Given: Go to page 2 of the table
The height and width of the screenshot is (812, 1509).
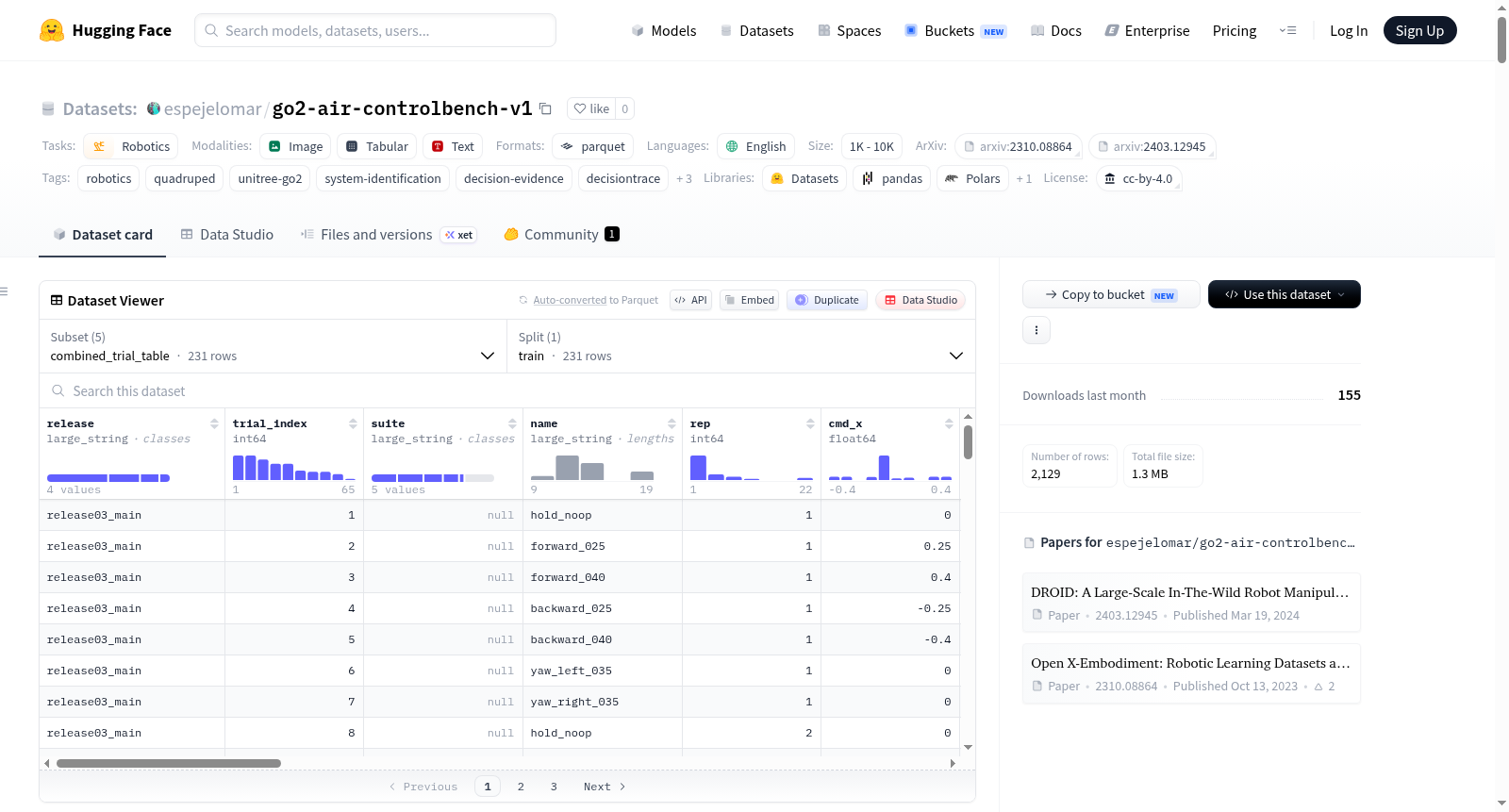Looking at the screenshot, I should pos(521,787).
